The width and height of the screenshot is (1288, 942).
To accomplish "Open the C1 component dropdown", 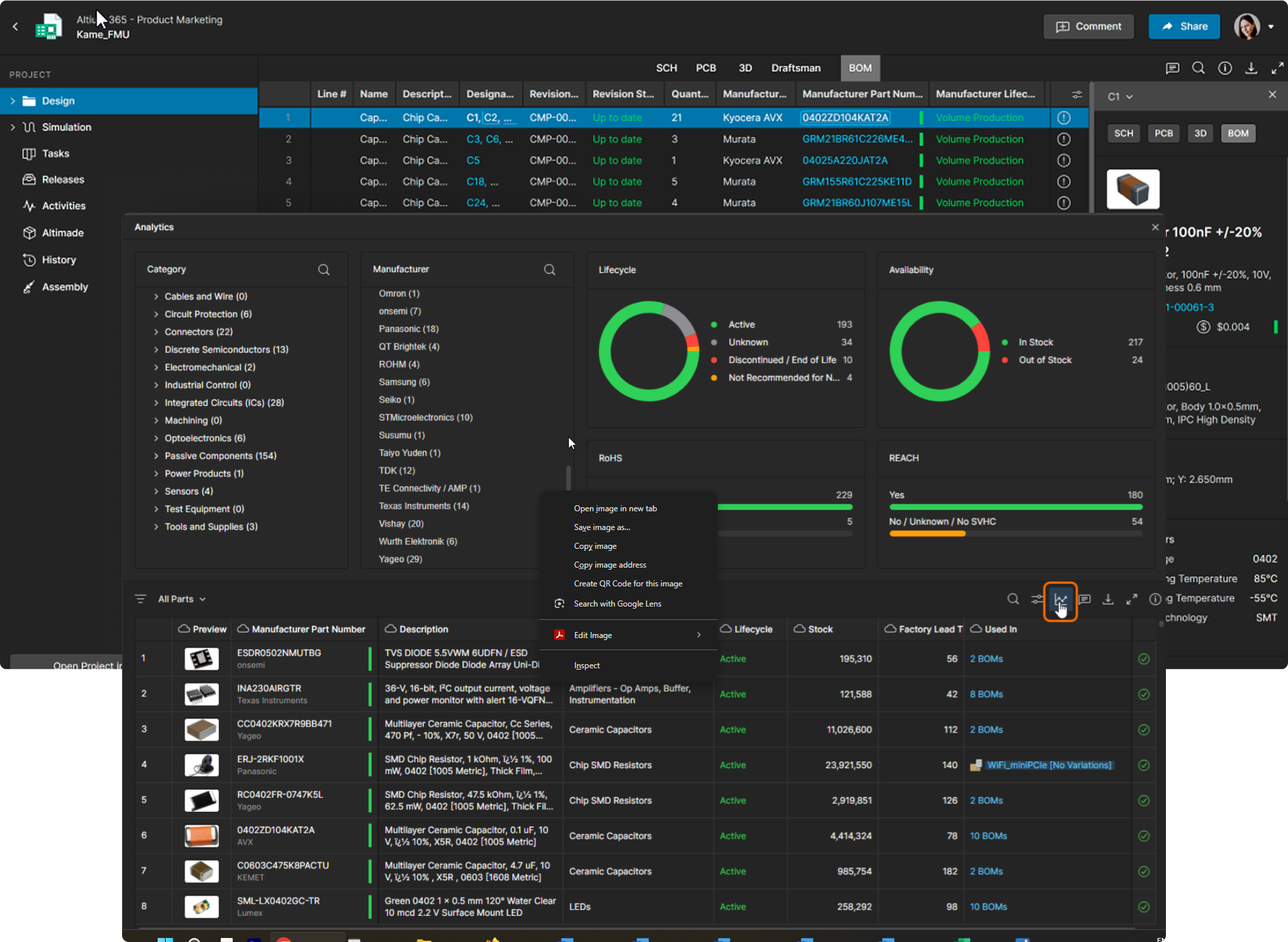I will point(1120,97).
